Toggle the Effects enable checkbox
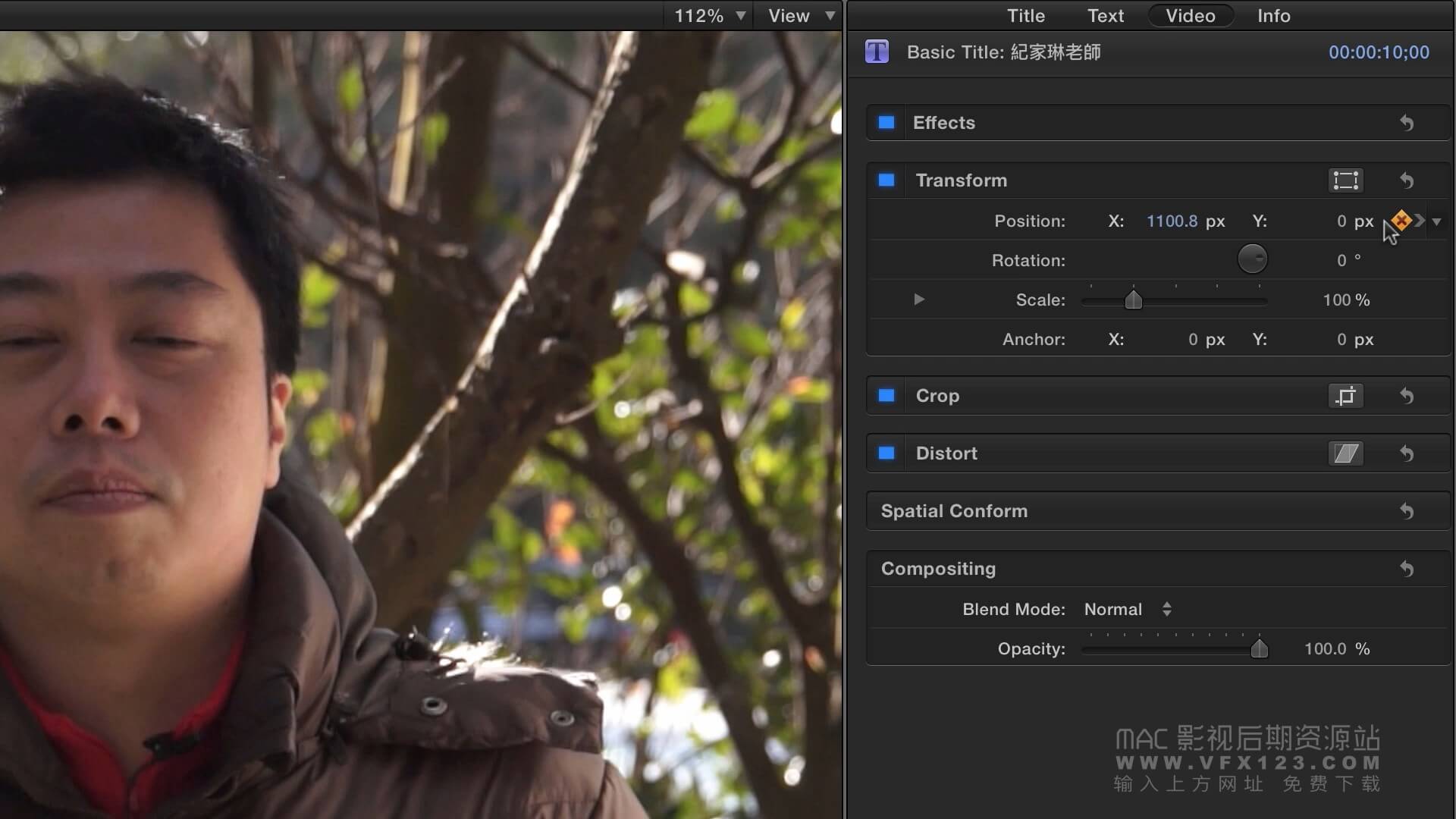This screenshot has height=819, width=1456. (886, 123)
